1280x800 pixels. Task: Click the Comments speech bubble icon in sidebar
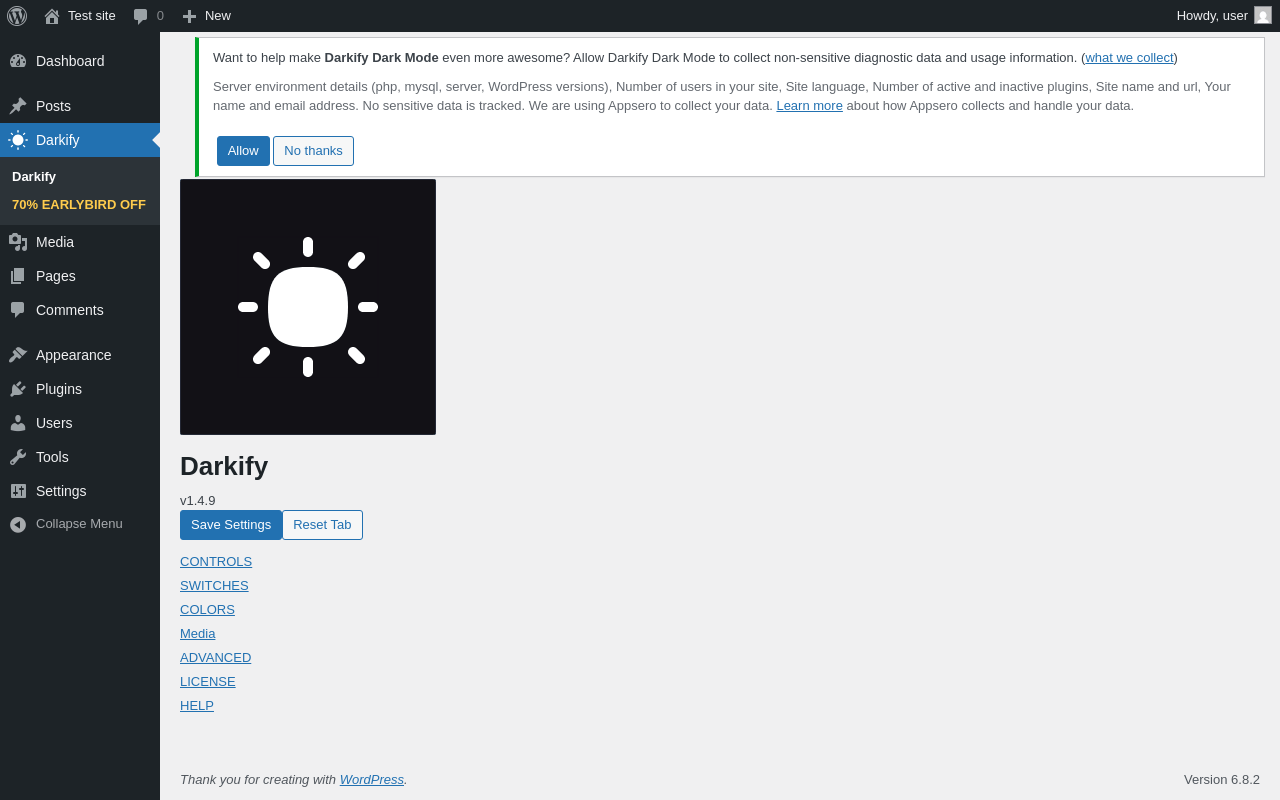click(x=18, y=310)
